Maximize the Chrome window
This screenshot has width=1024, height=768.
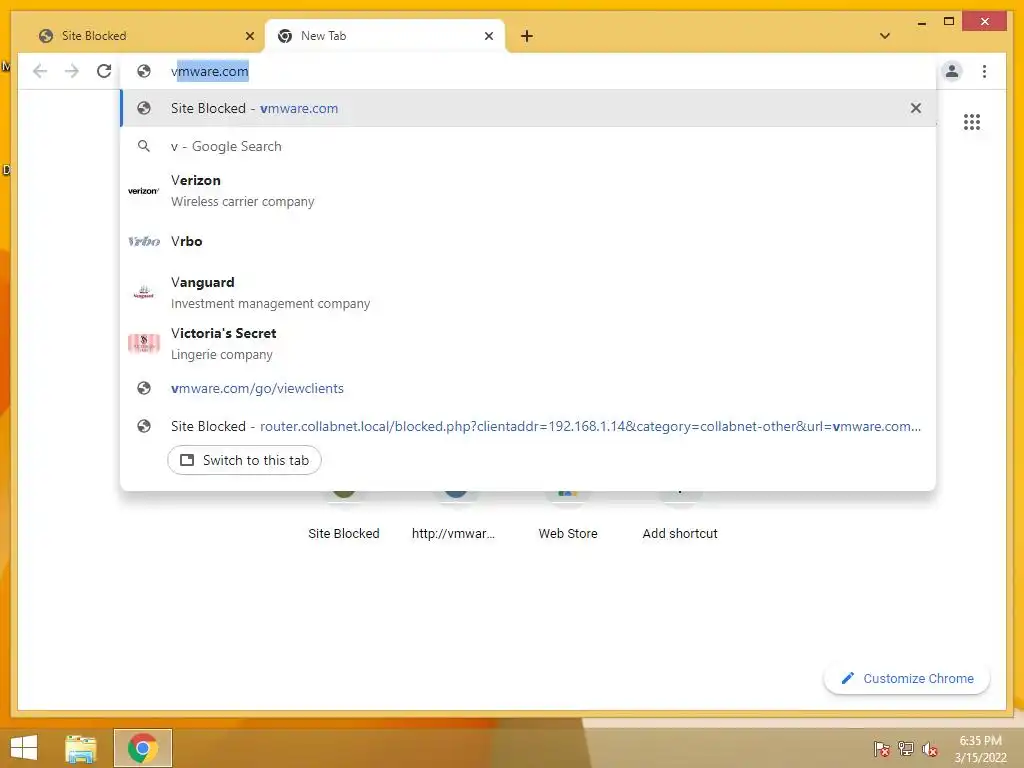pos(949,22)
